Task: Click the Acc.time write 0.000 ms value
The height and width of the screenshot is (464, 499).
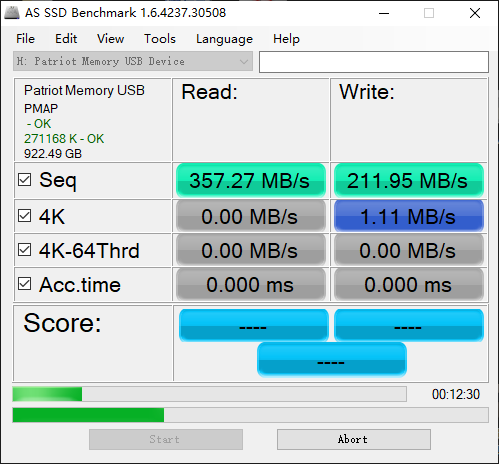Action: pos(409,284)
